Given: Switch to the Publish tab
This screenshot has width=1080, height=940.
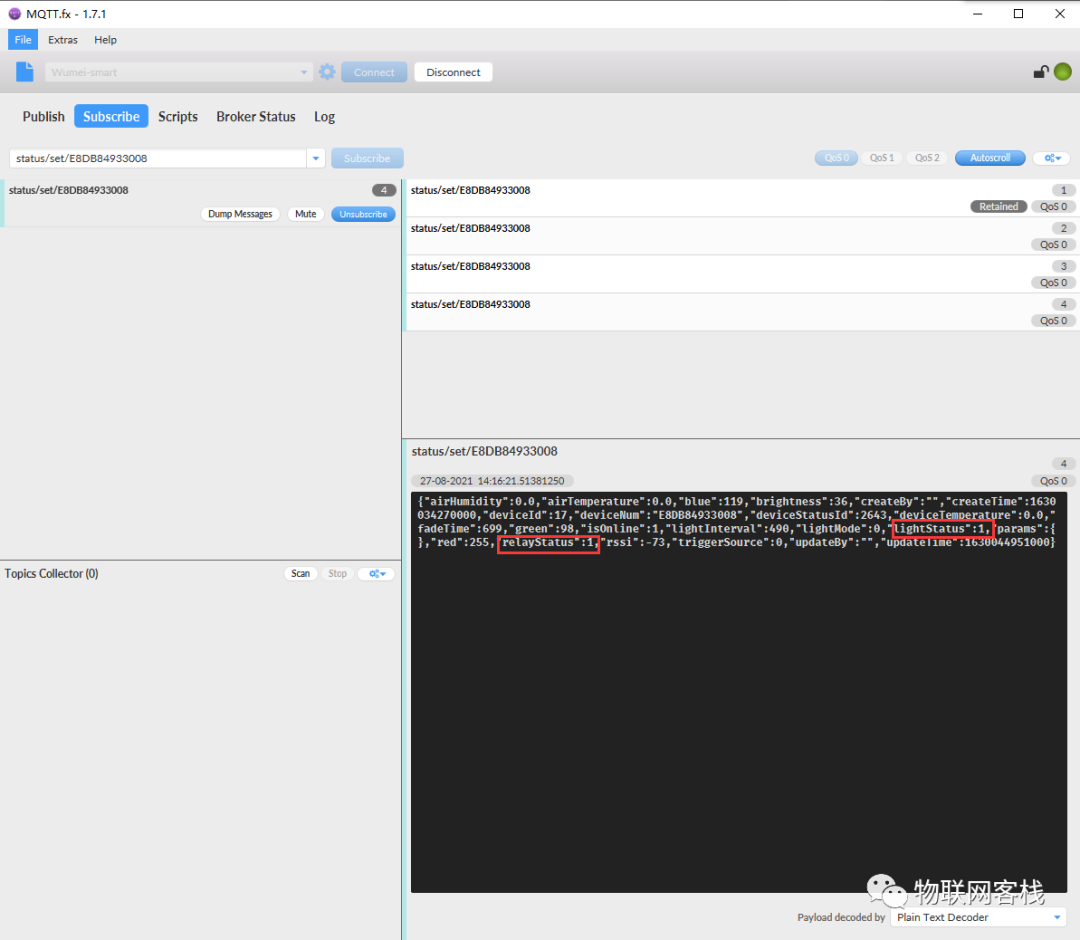Looking at the screenshot, I should pos(43,116).
